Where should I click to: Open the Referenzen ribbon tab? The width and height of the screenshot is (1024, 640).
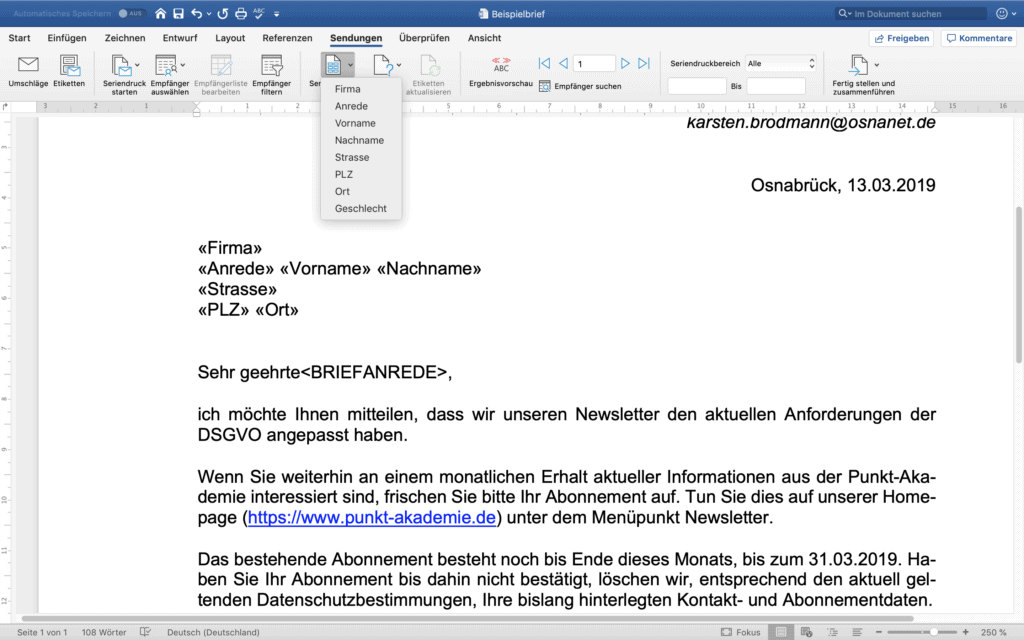(287, 38)
